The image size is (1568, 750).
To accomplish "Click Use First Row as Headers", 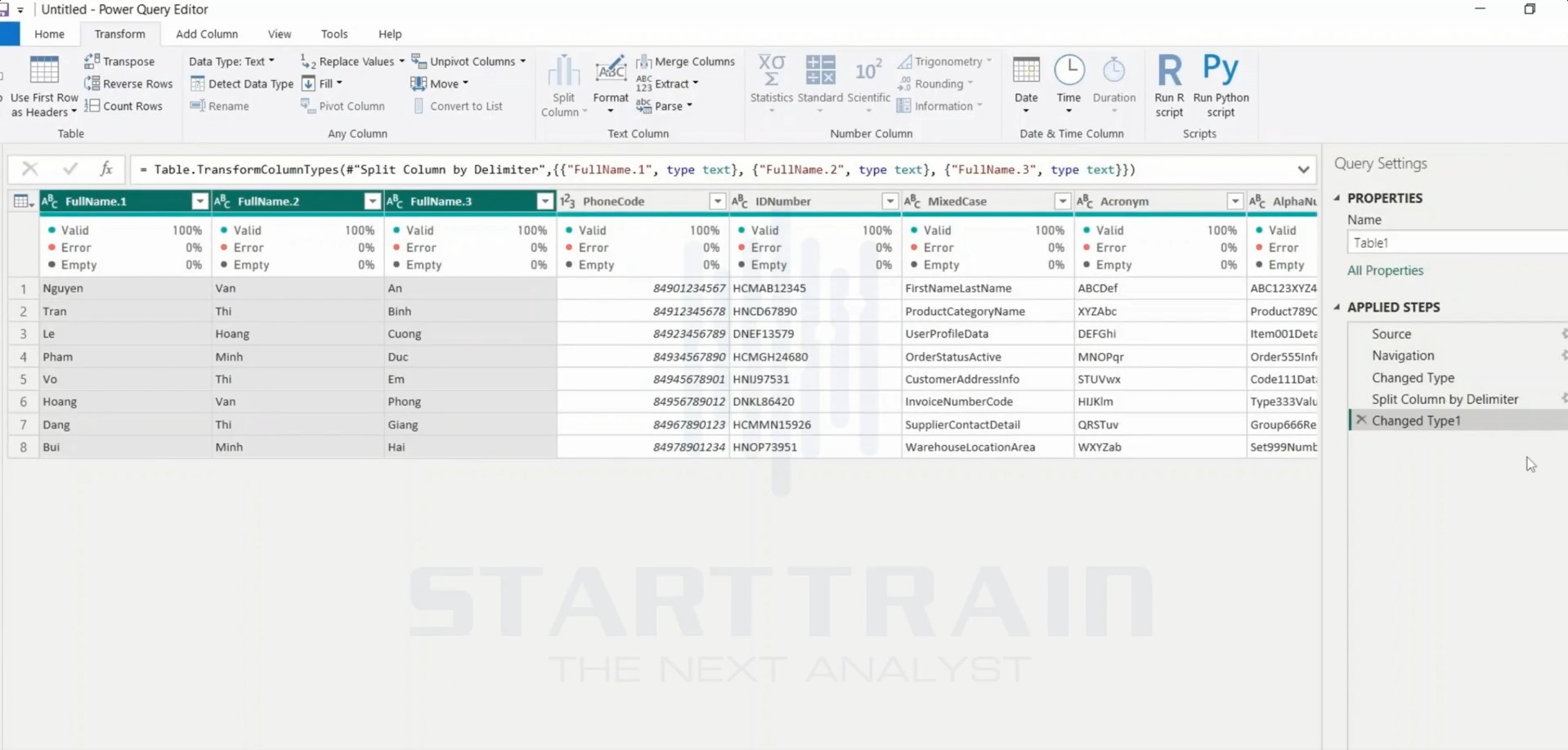I will coord(44,86).
